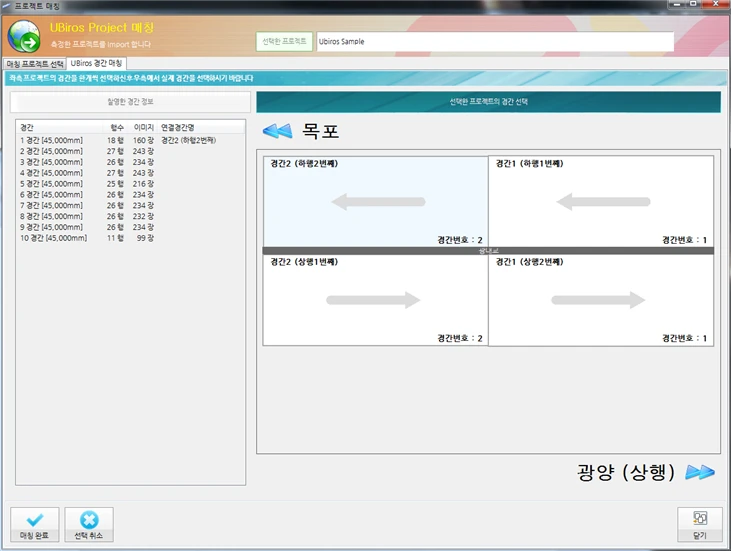Select row 10 경간 [45,000mm]

(x=130, y=238)
